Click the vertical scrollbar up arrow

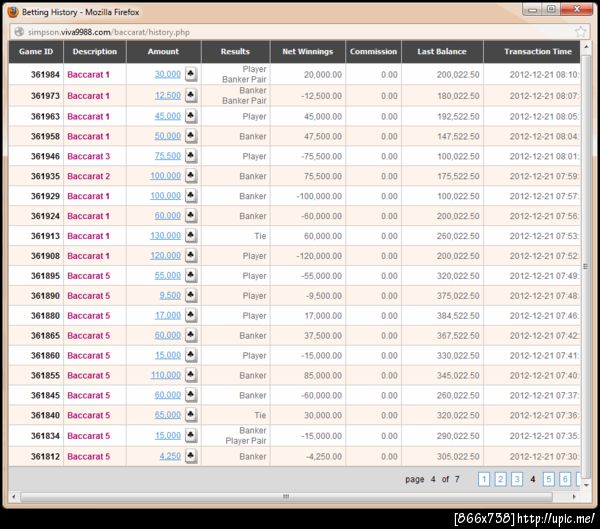(585, 47)
